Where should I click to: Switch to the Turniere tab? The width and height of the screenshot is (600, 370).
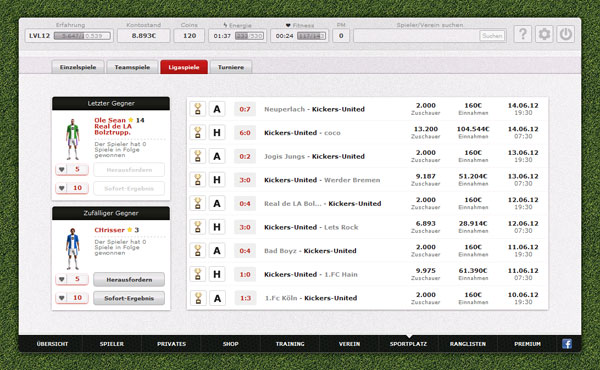231,67
